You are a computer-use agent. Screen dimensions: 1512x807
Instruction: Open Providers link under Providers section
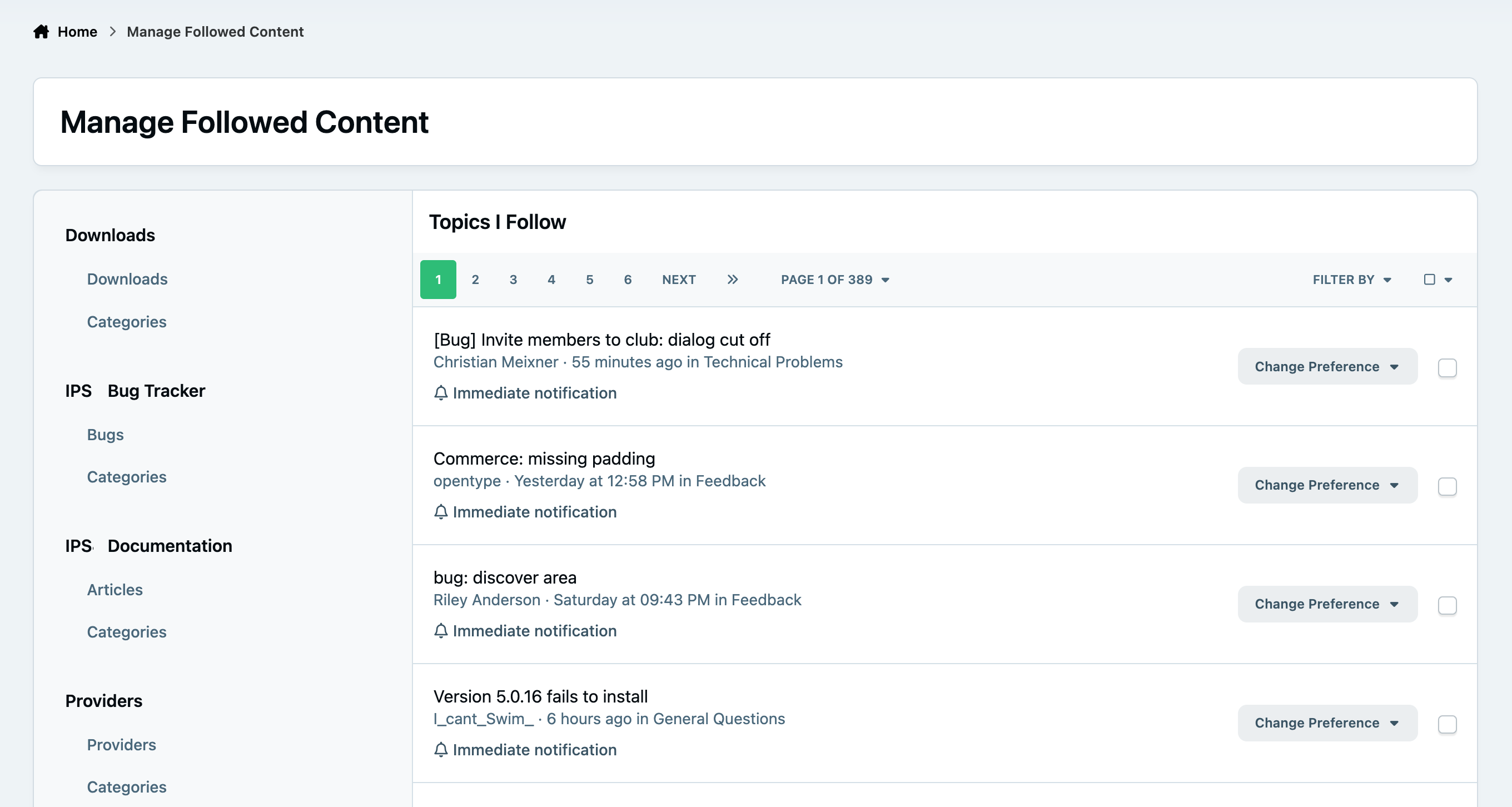(122, 744)
